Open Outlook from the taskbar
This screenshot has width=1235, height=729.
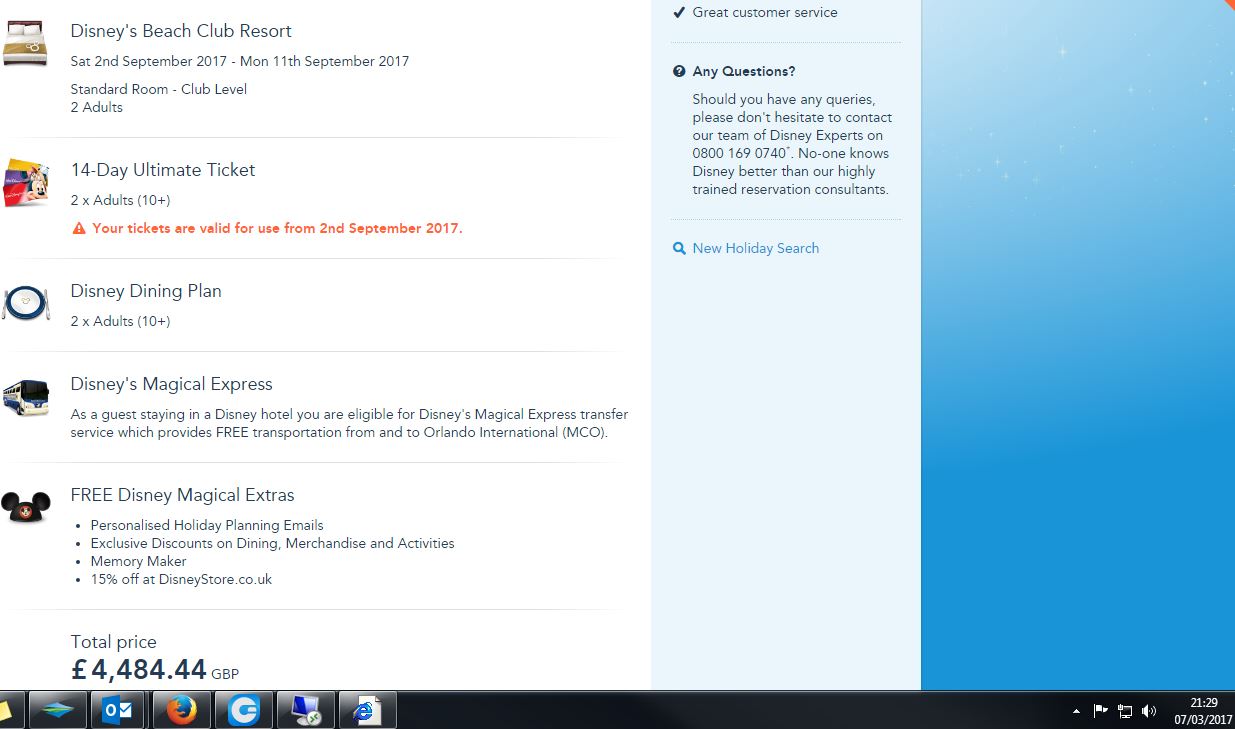click(x=118, y=710)
